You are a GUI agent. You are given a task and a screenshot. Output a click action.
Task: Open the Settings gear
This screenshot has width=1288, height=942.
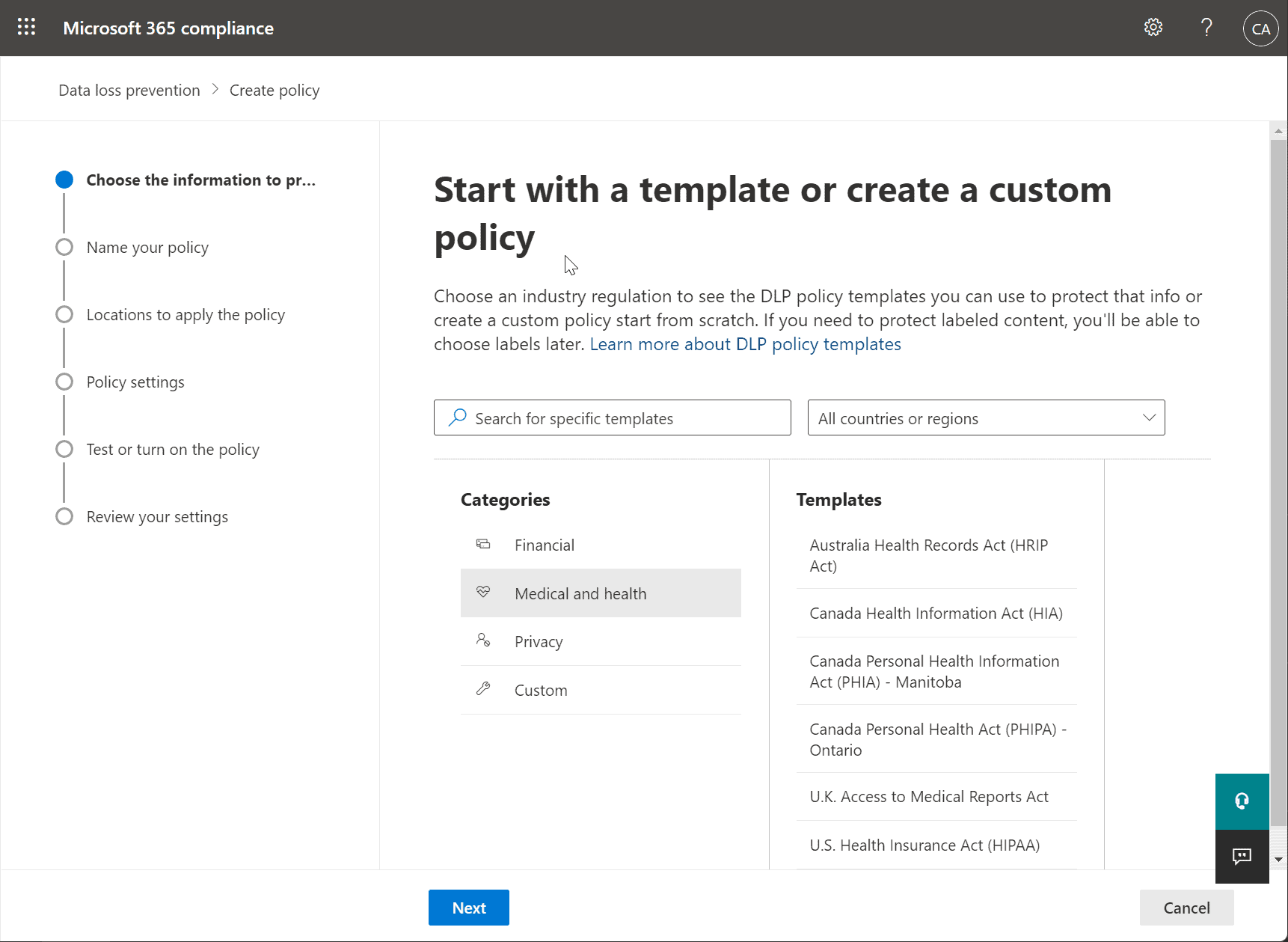[1153, 27]
